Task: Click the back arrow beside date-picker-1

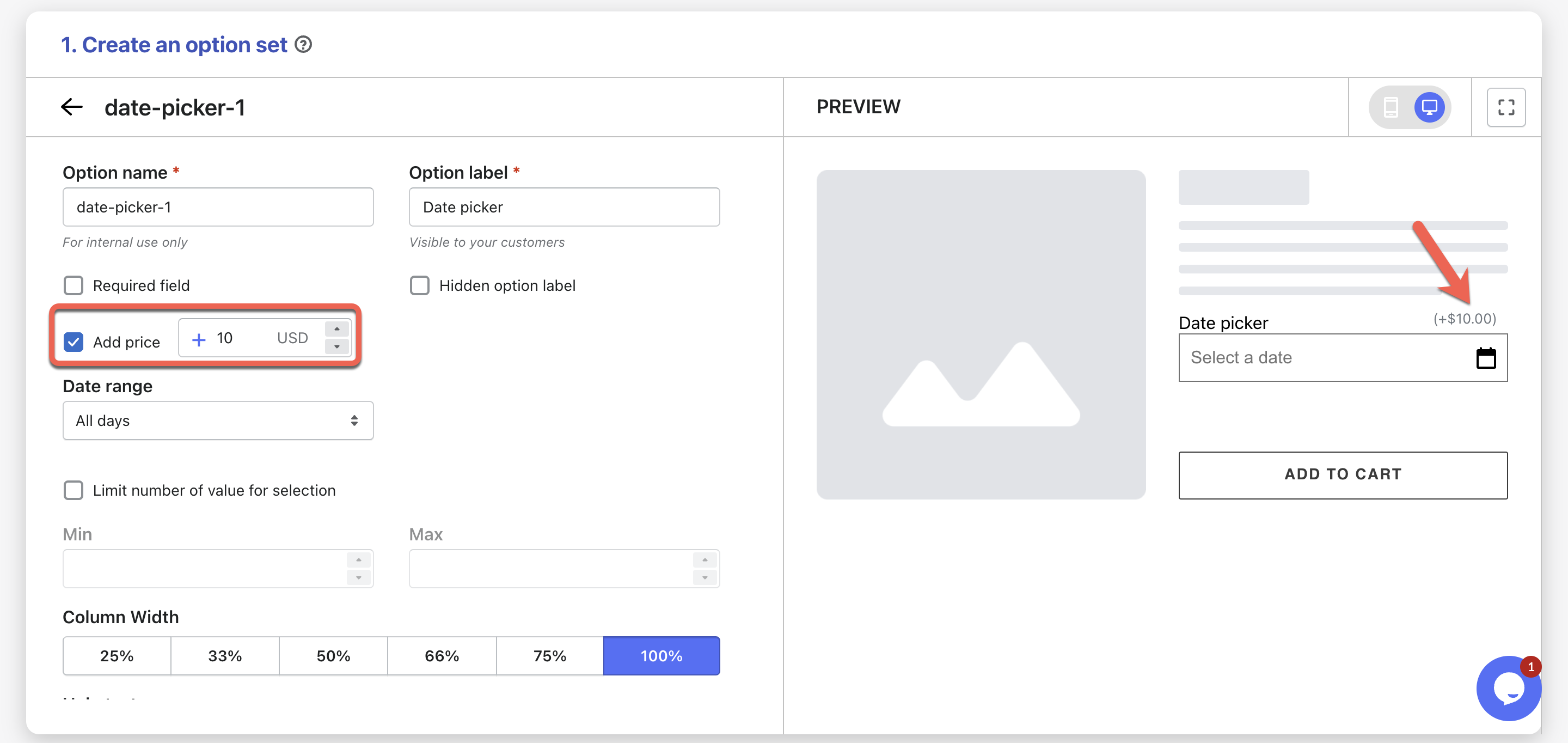Action: pyautogui.click(x=72, y=107)
